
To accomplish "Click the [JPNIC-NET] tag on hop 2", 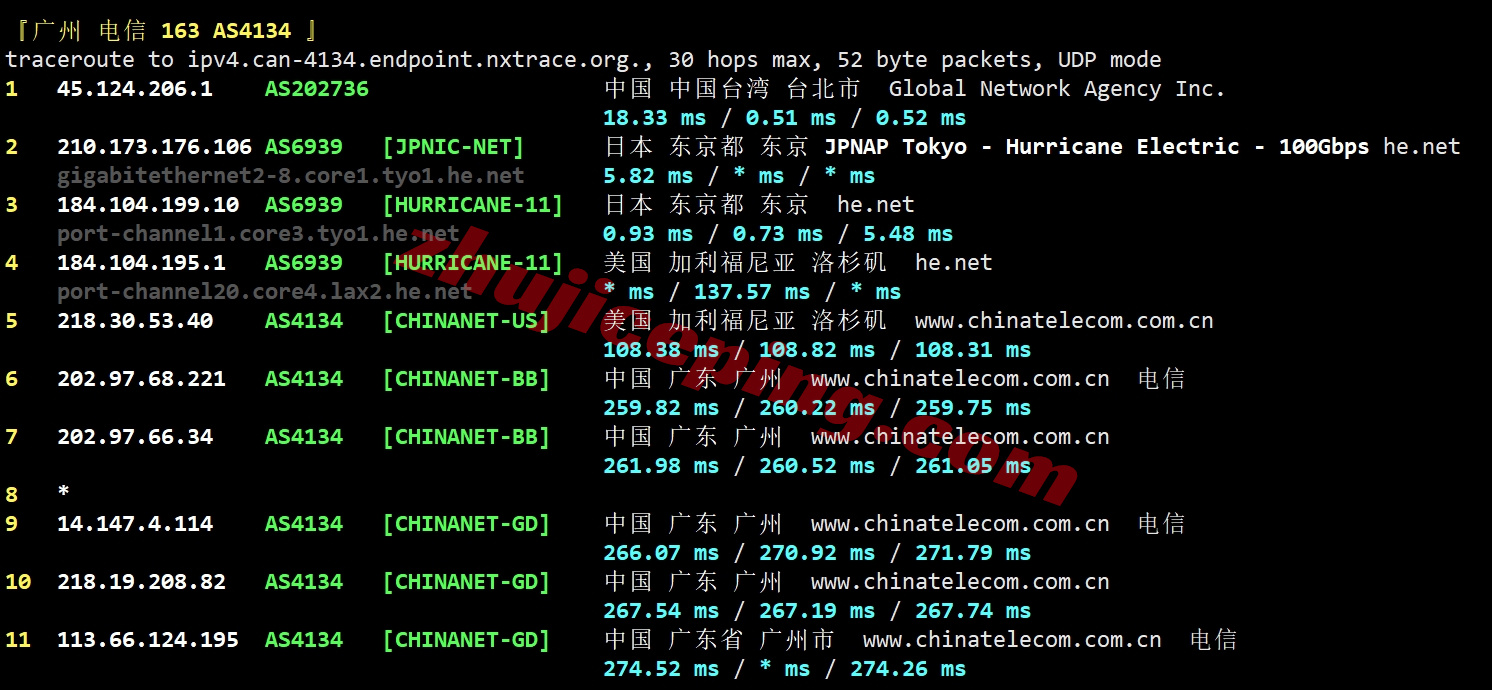I will coord(453,146).
